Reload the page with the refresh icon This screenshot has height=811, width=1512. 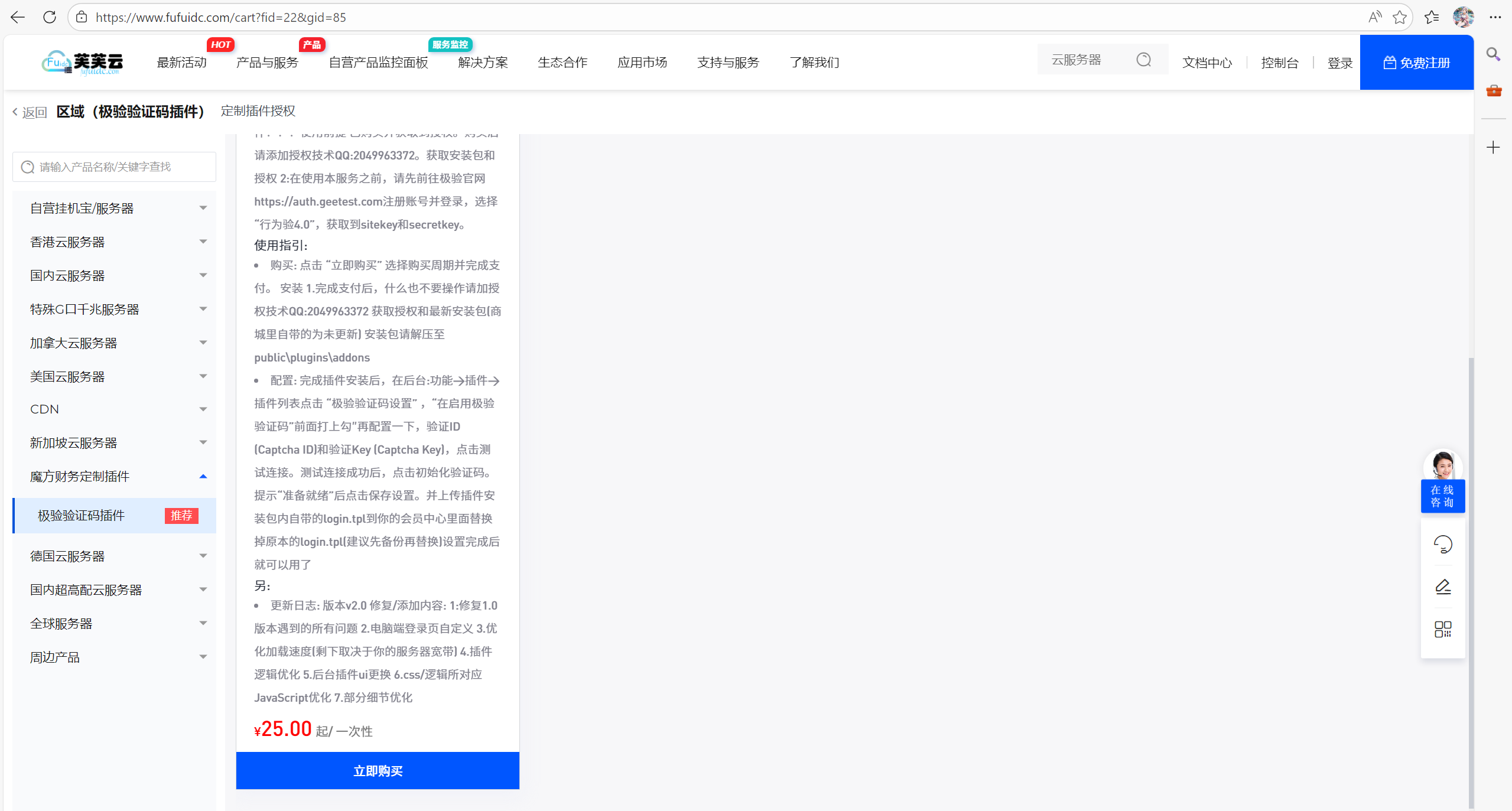50,17
